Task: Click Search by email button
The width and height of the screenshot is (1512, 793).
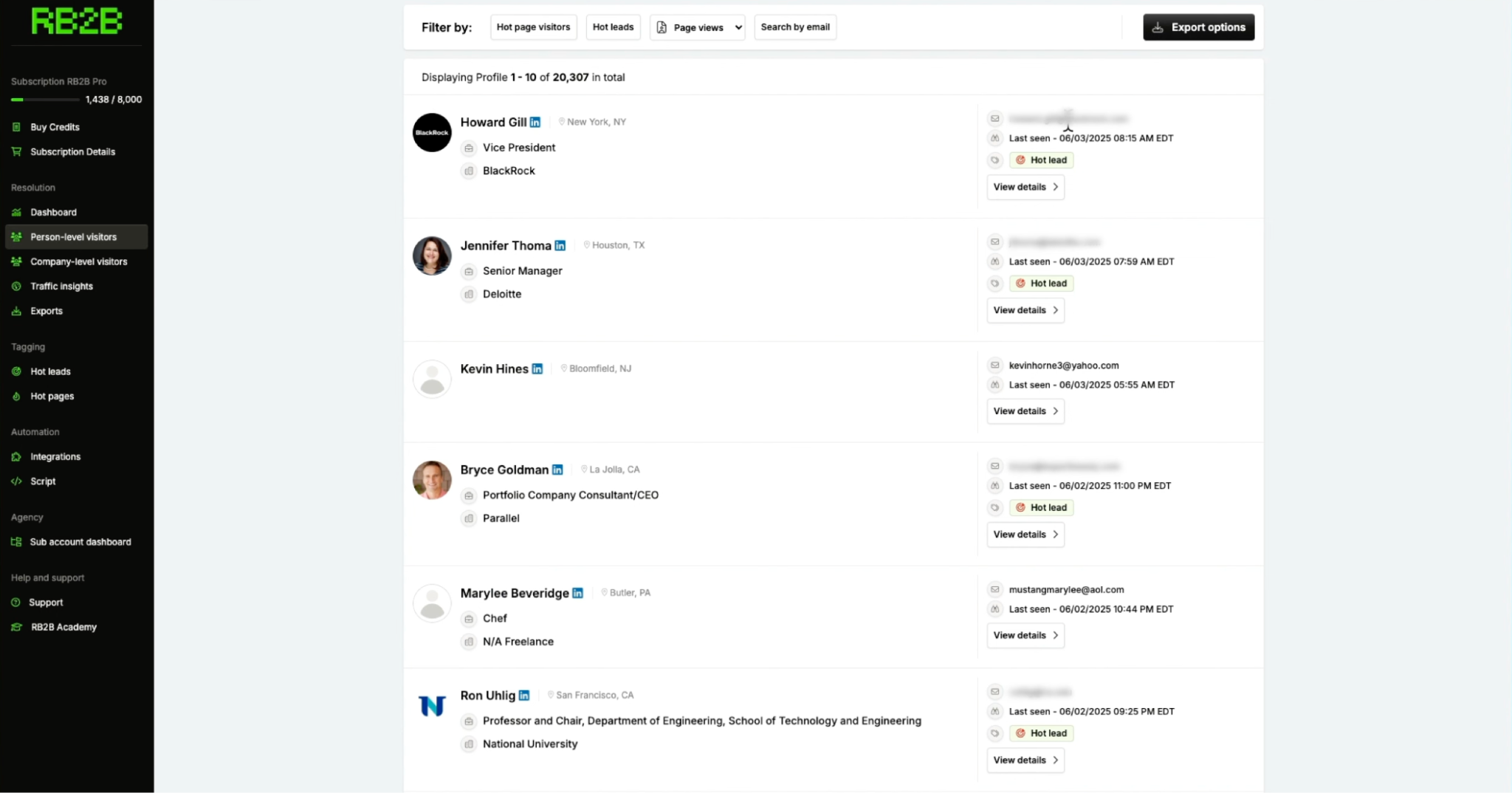Action: coord(795,27)
